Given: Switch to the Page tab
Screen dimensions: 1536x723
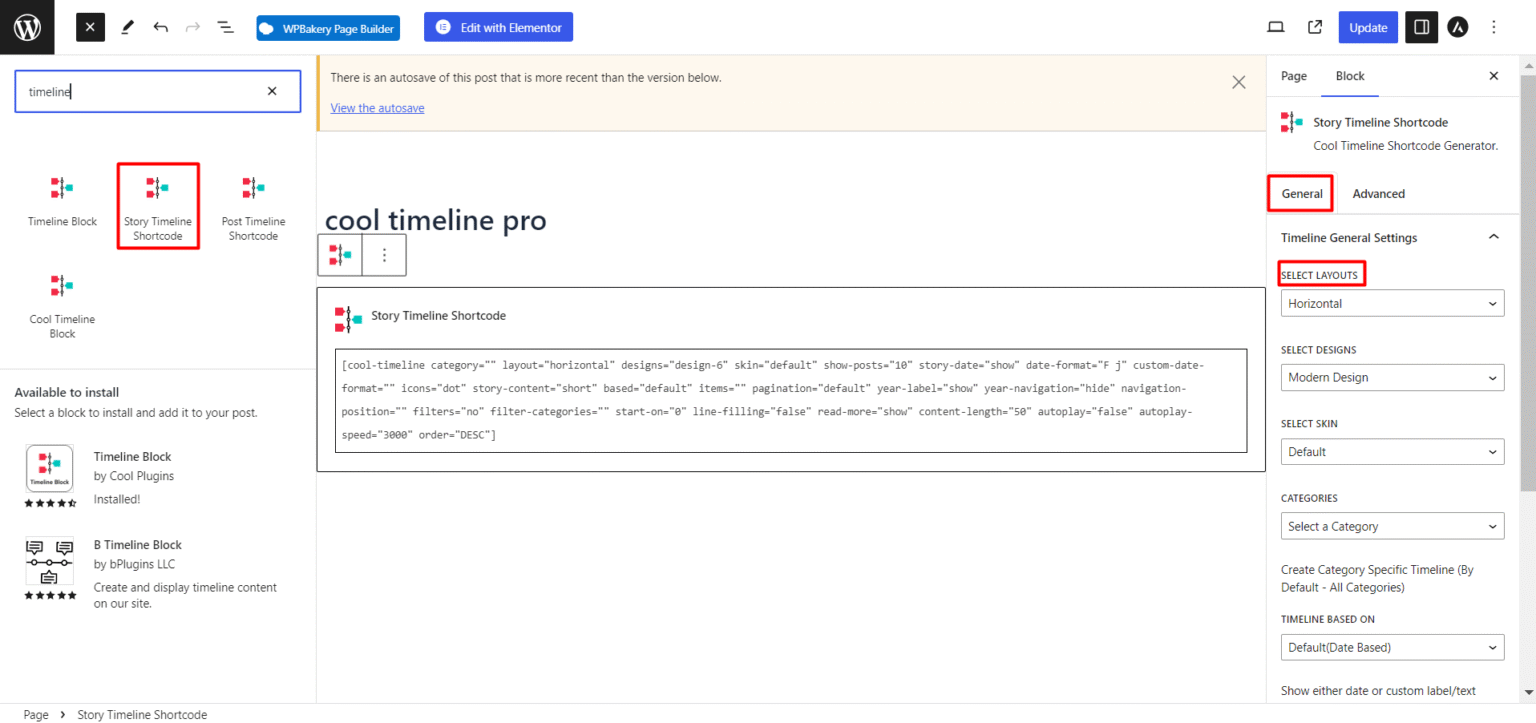Looking at the screenshot, I should 1293,76.
